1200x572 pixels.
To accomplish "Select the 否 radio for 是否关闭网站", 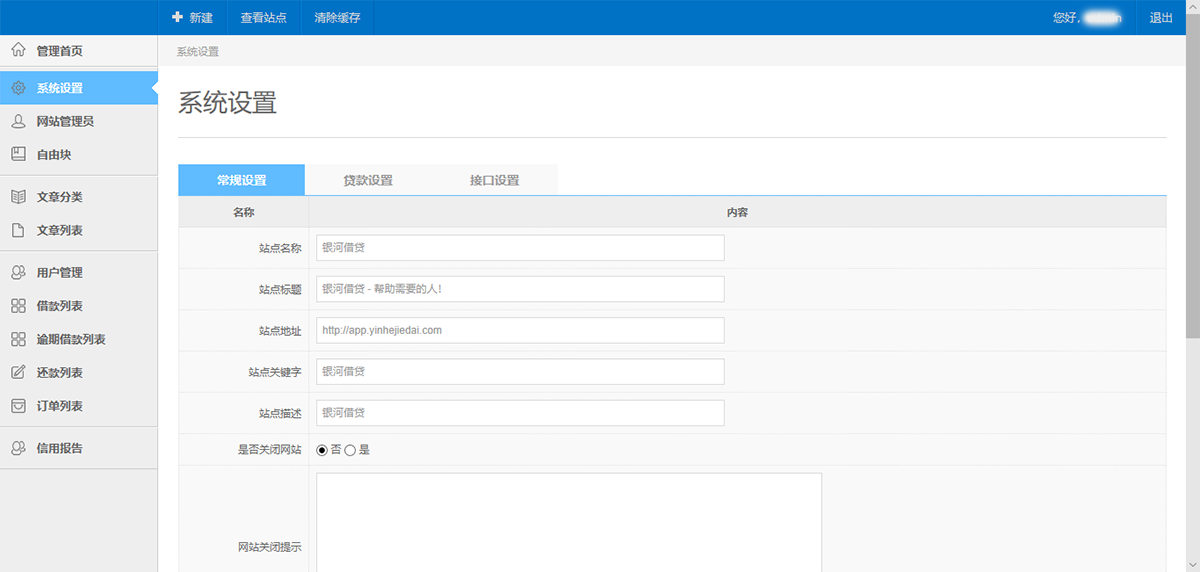I will (322, 450).
